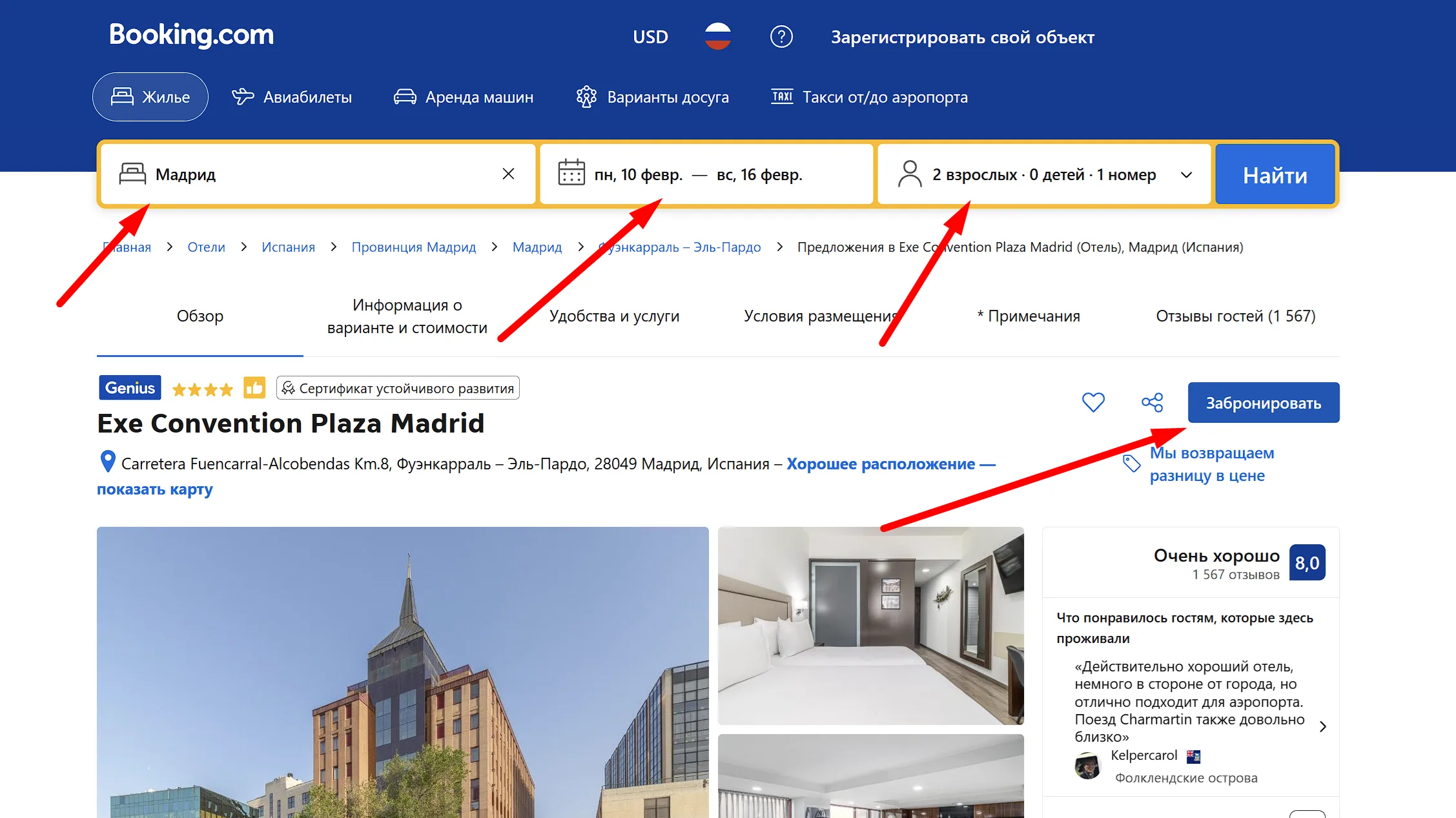1456x818 pixels.
Task: Open help via question mark icon
Action: (781, 36)
